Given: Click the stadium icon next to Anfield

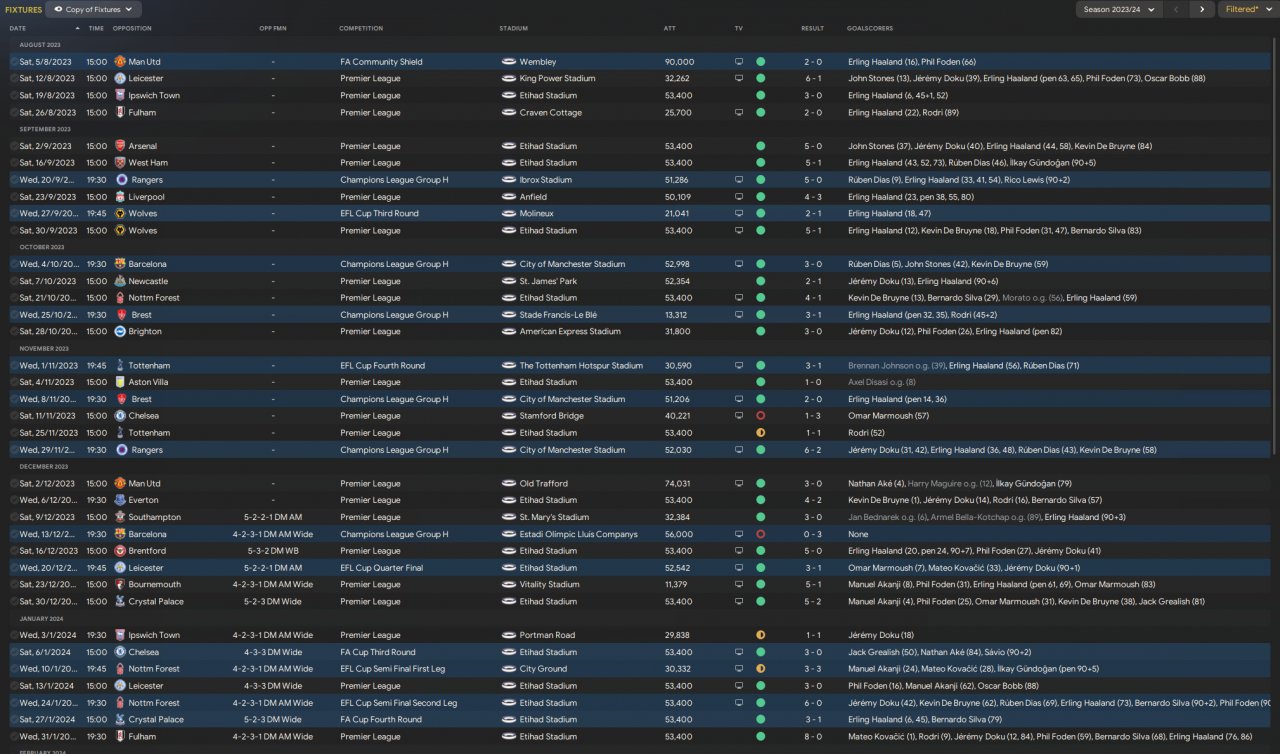Looking at the screenshot, I should [508, 197].
